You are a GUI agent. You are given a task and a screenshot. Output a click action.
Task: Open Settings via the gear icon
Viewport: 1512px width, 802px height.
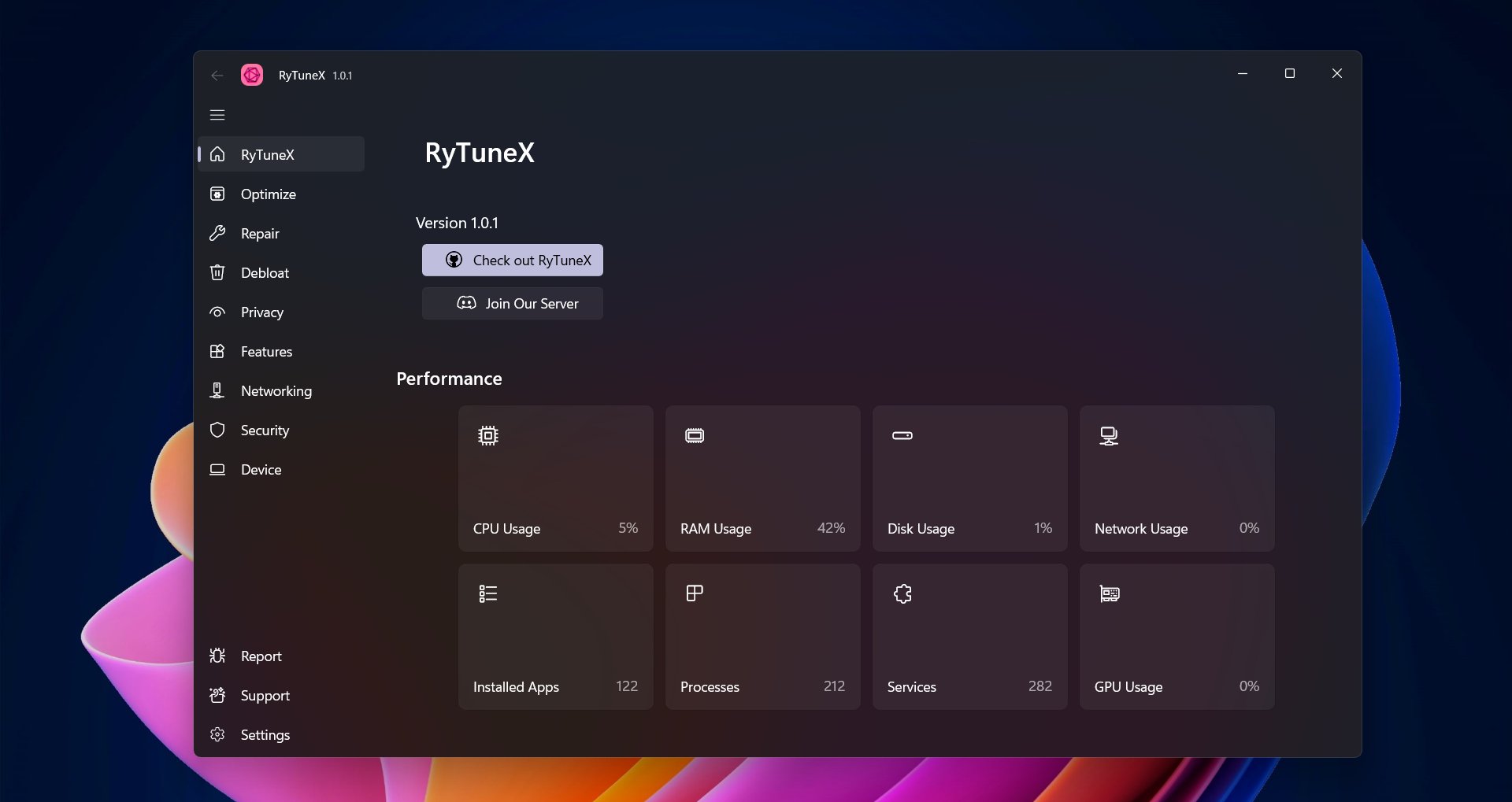click(x=217, y=735)
